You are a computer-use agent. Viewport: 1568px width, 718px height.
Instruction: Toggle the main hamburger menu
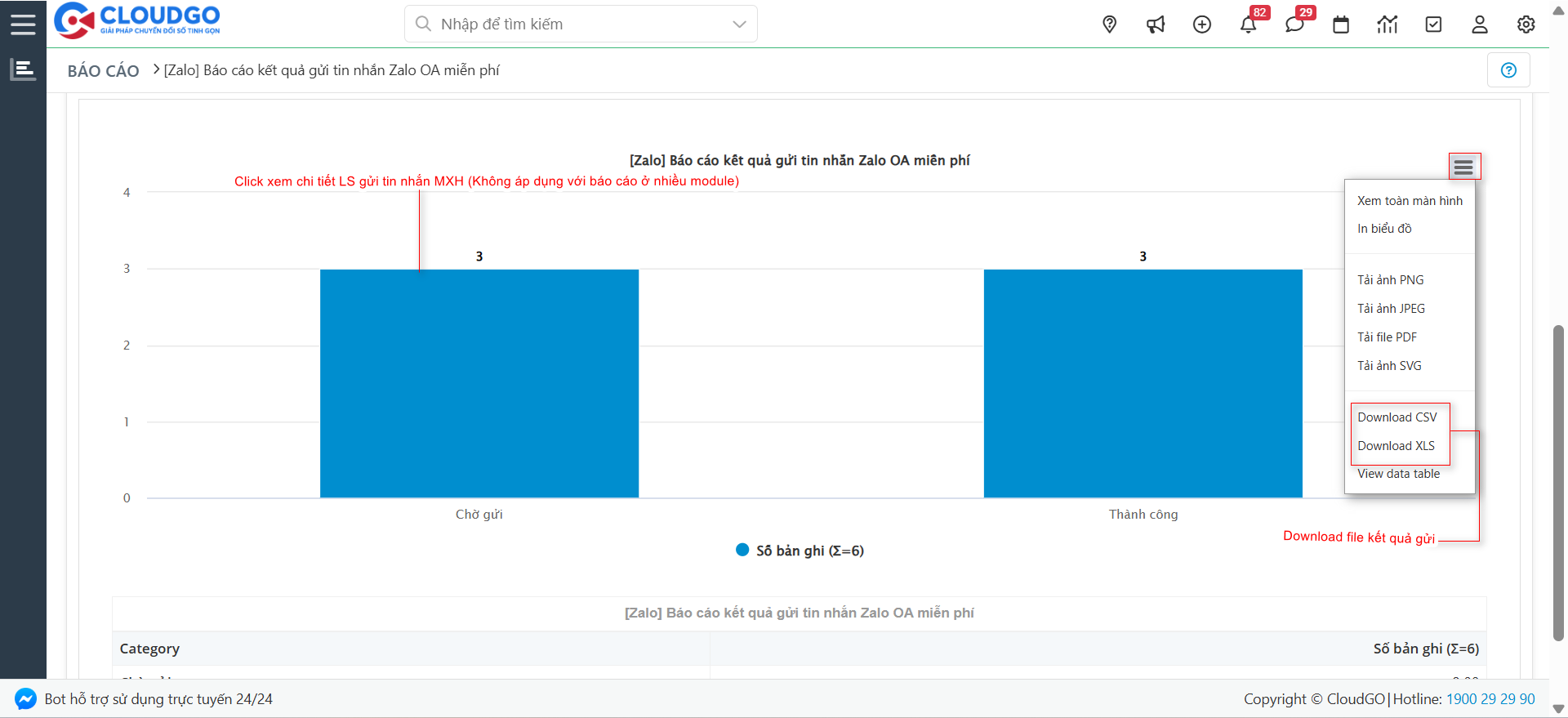(23, 25)
